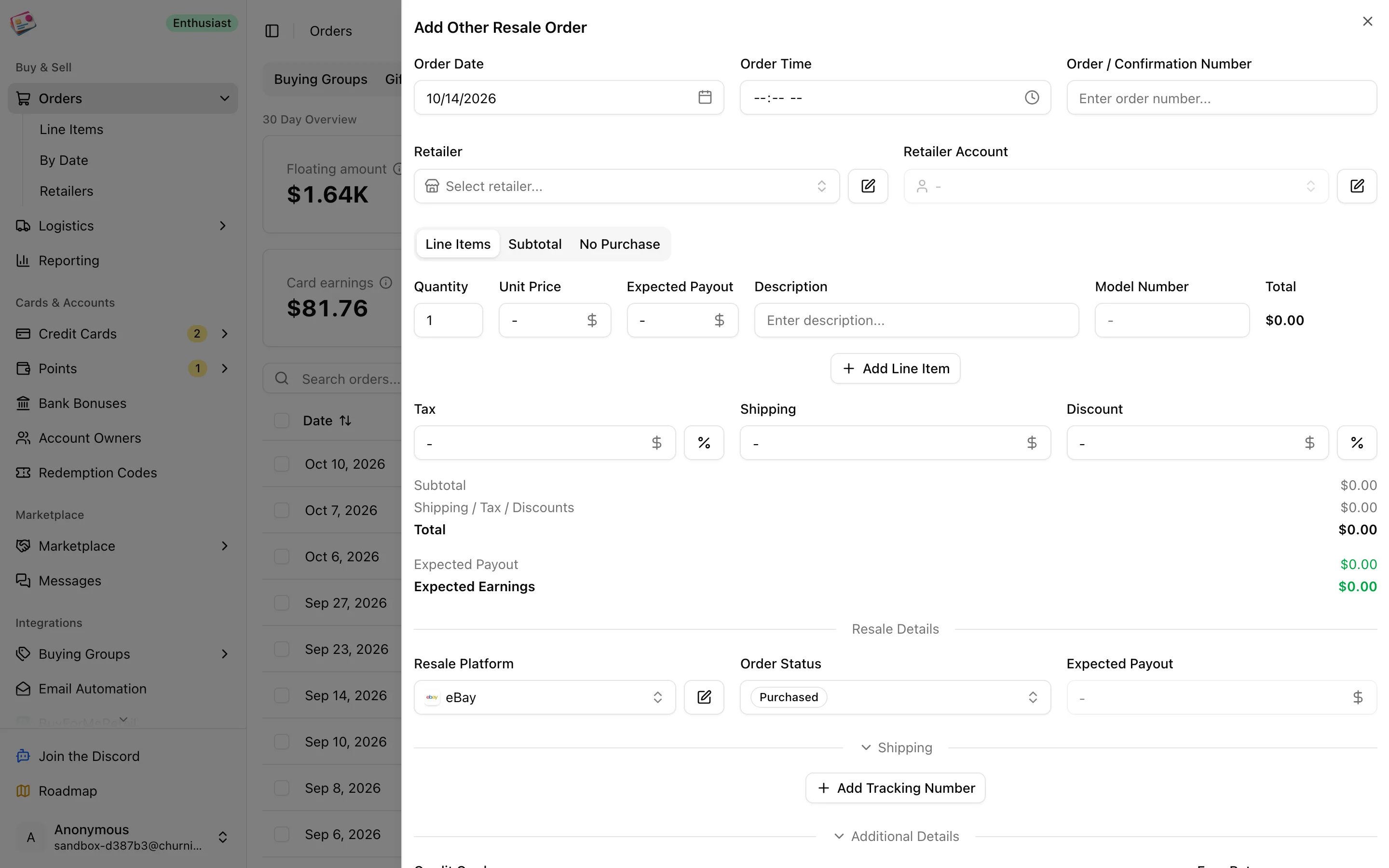1389x868 pixels.
Task: Check the Sep 8, 2026 order checkbox
Action: point(282,788)
